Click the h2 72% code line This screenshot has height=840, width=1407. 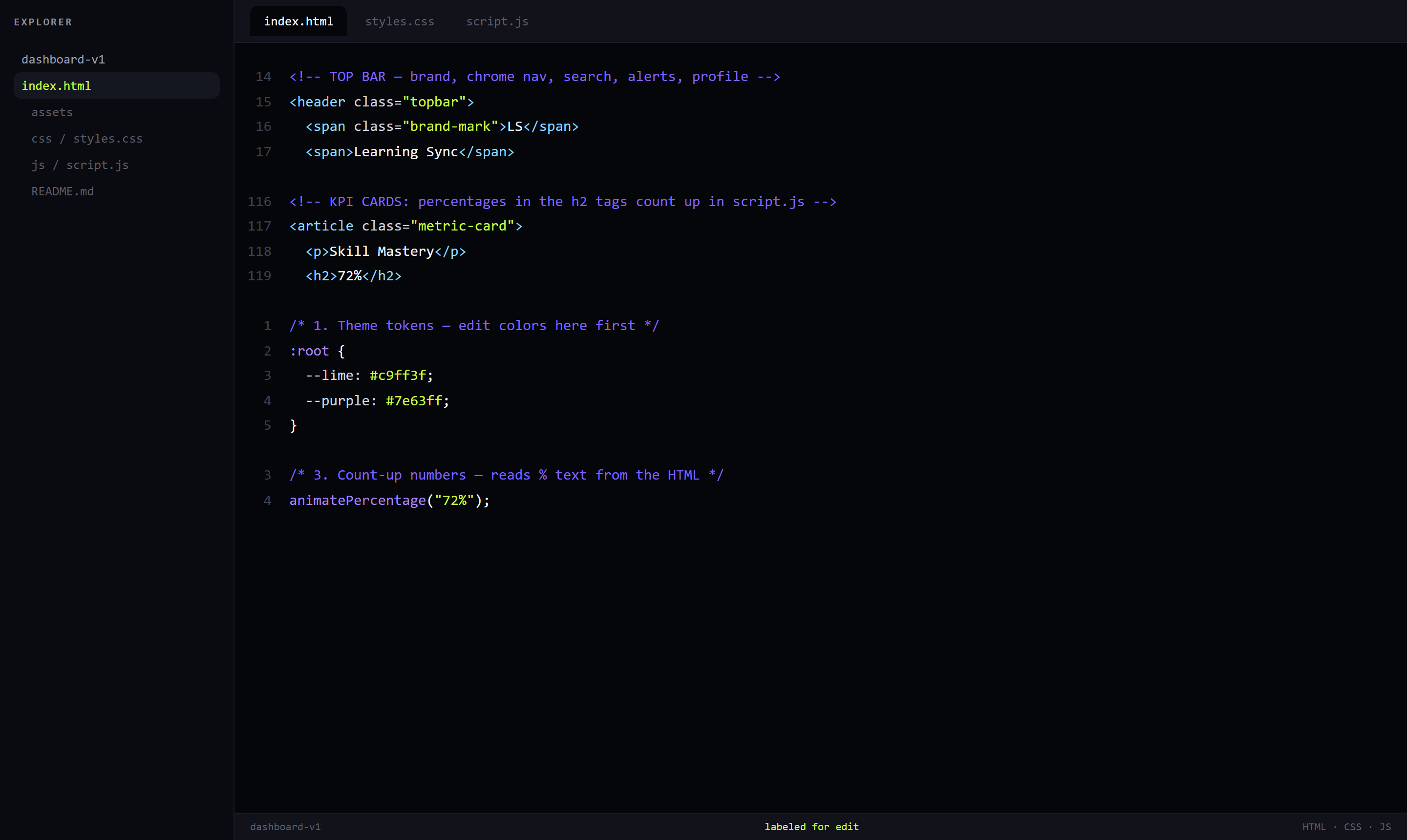(353, 275)
